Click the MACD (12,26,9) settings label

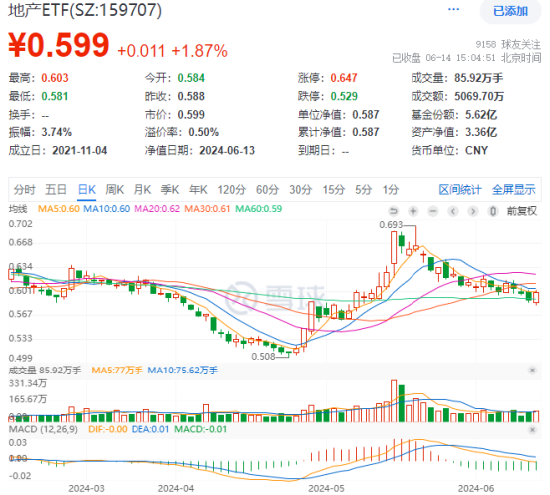pos(43,430)
